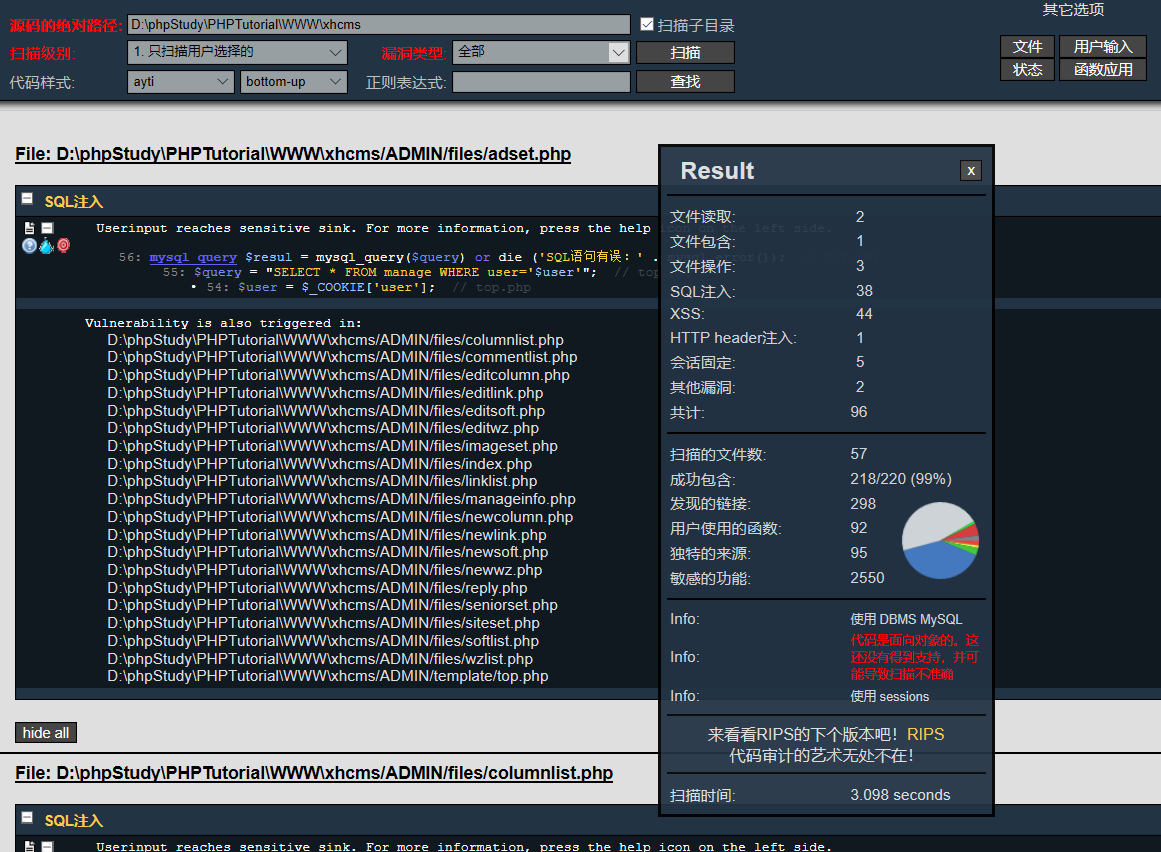Click the SQL注入 count row in Result
The image size is (1161, 852).
[826, 291]
